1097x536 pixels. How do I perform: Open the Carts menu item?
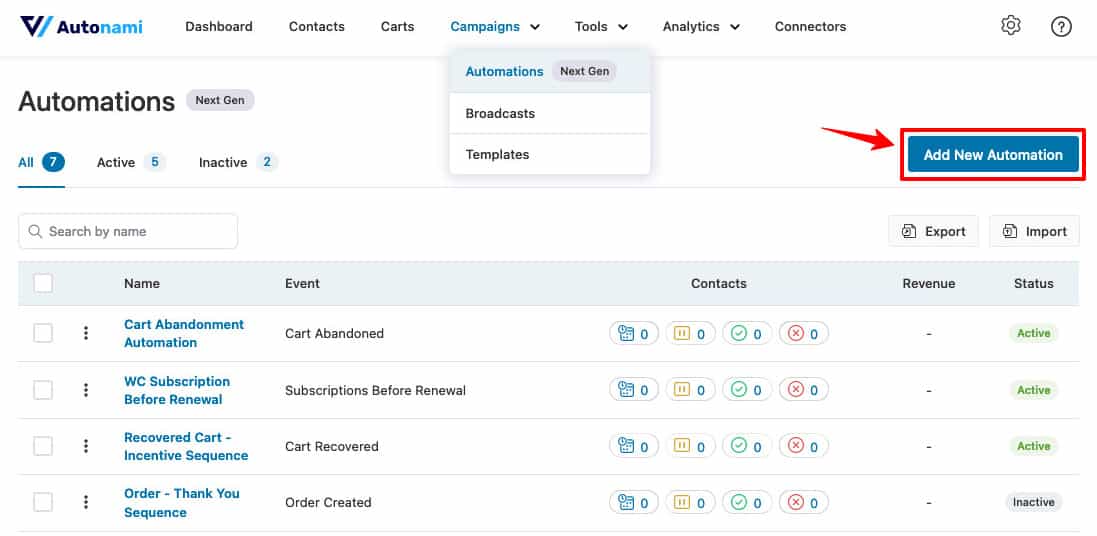point(397,27)
